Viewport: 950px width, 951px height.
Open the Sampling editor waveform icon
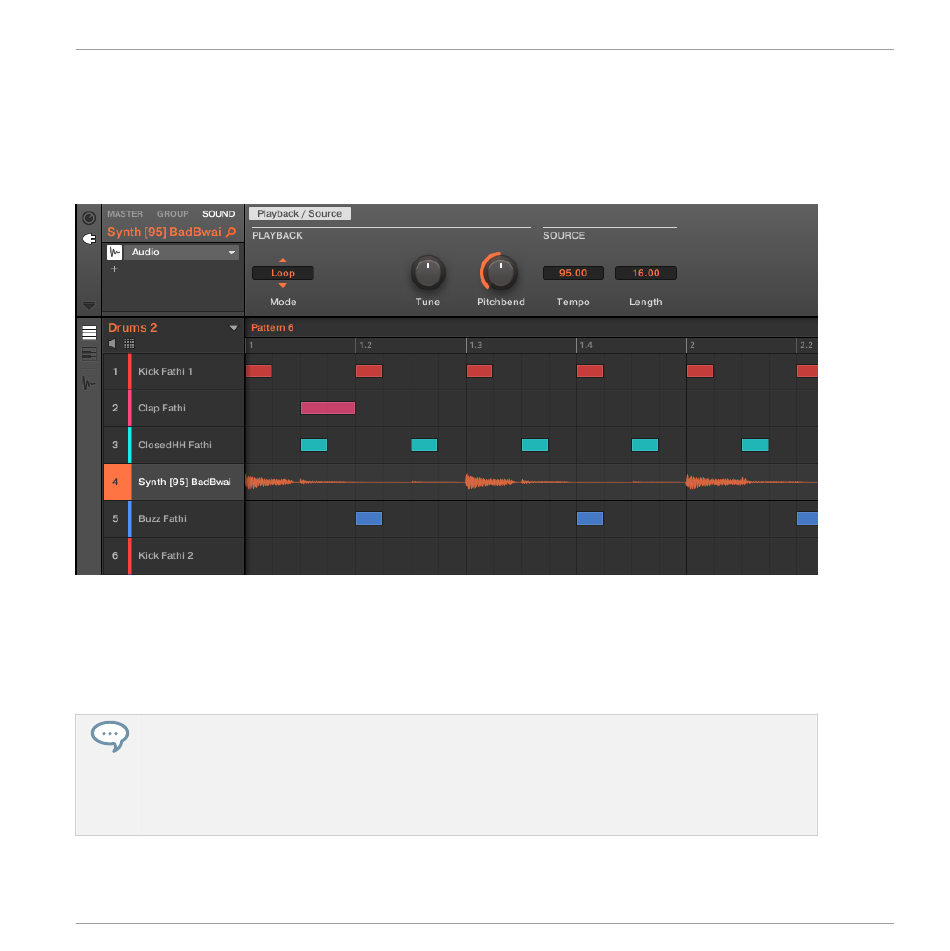point(89,383)
